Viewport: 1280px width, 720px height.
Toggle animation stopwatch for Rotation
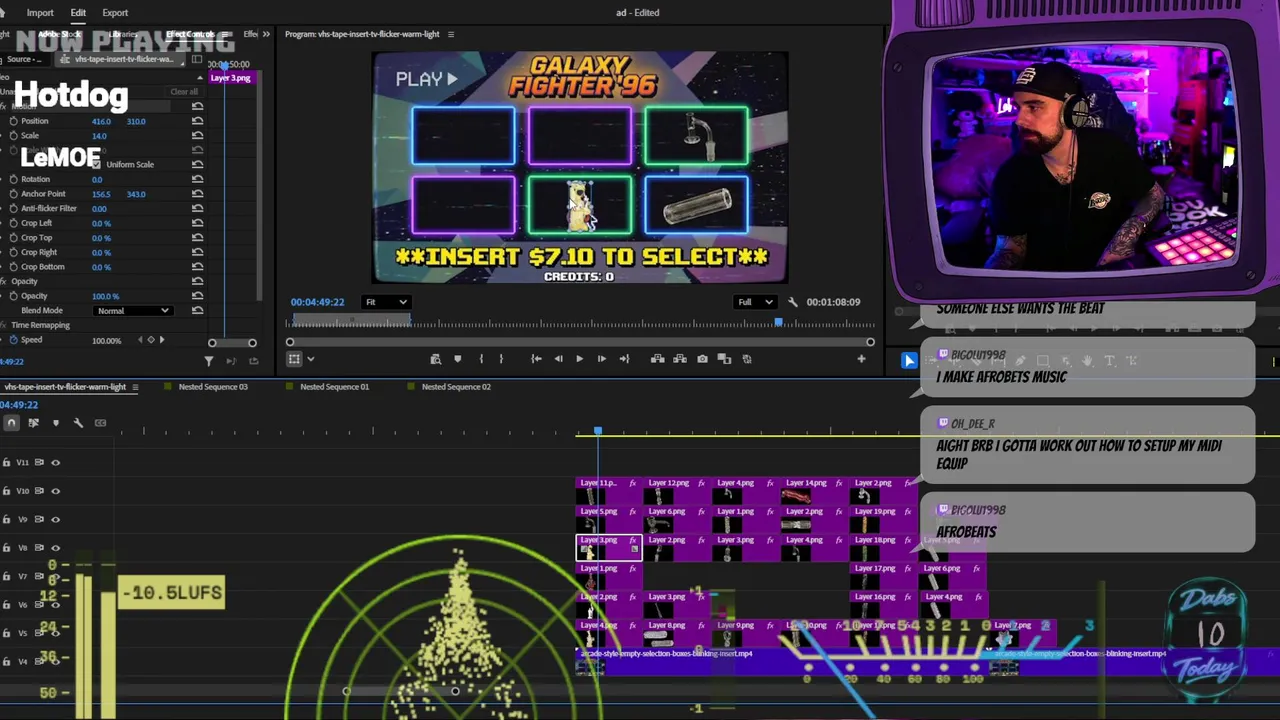(13, 179)
